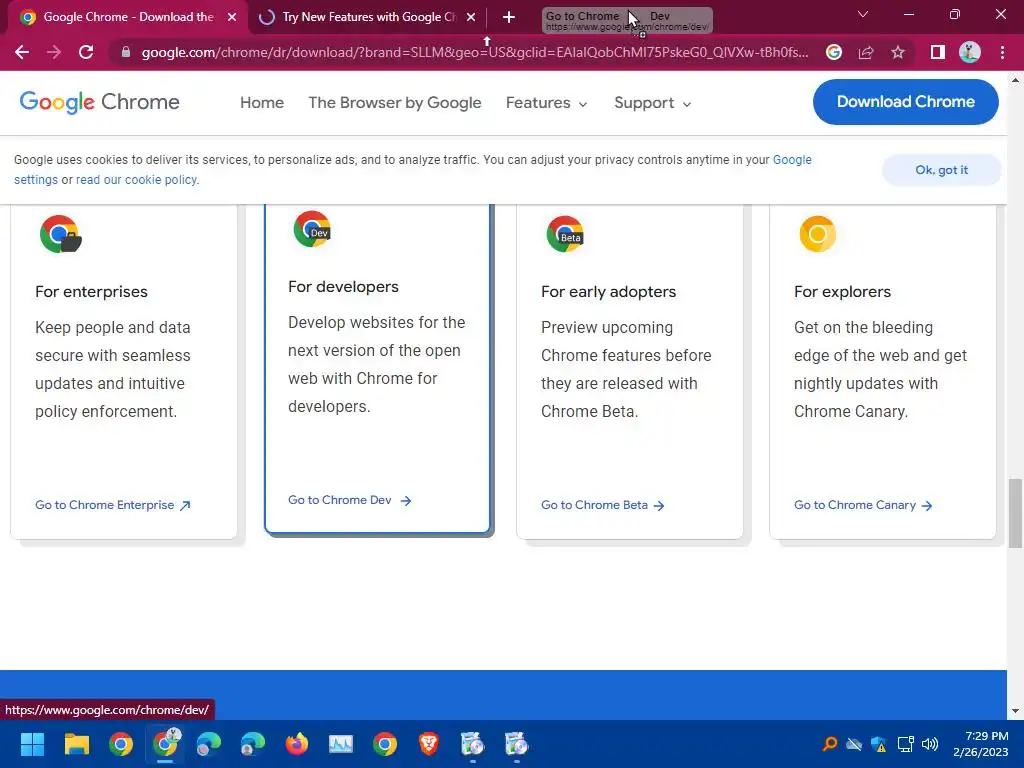1024x768 pixels.
Task: Go to Chrome Canary
Action: pyautogui.click(x=863, y=505)
